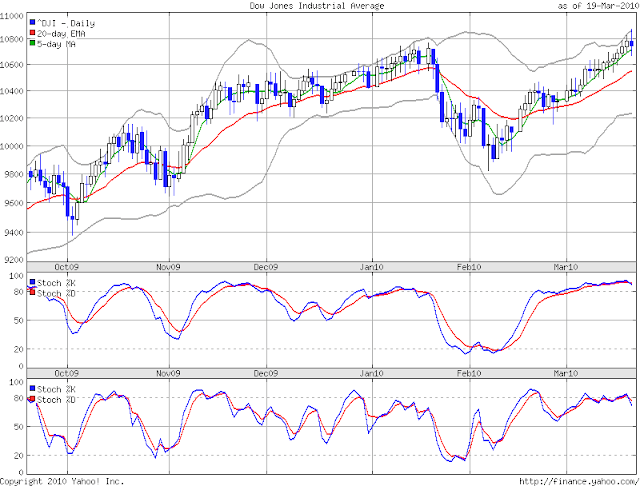Click Feb10 on the upper stochastic date axis
The width and height of the screenshot is (640, 486).
(x=469, y=373)
